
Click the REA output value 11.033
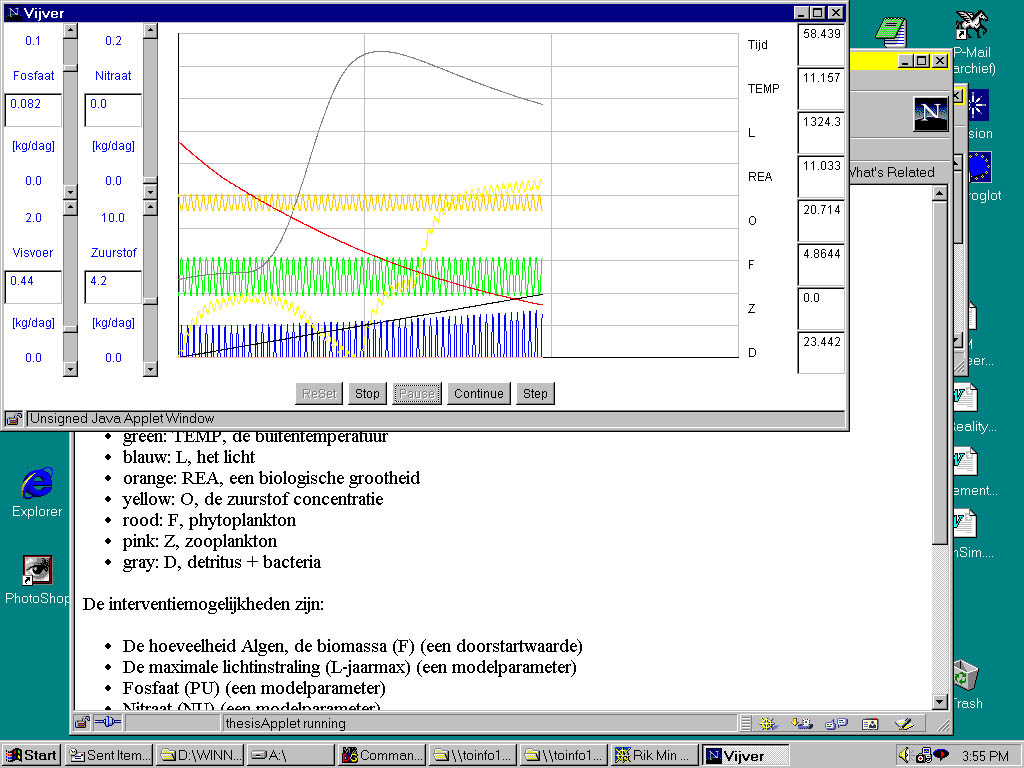821,176
